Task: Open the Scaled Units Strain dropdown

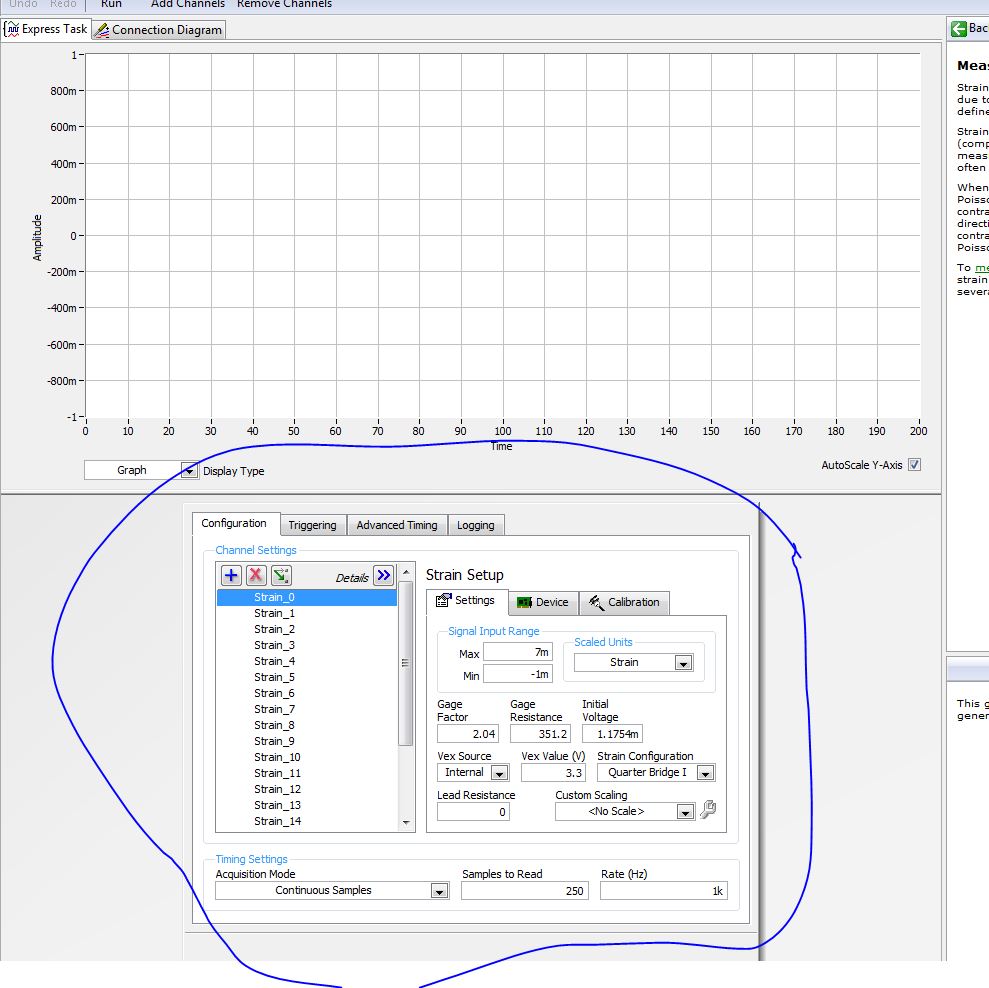Action: (683, 662)
